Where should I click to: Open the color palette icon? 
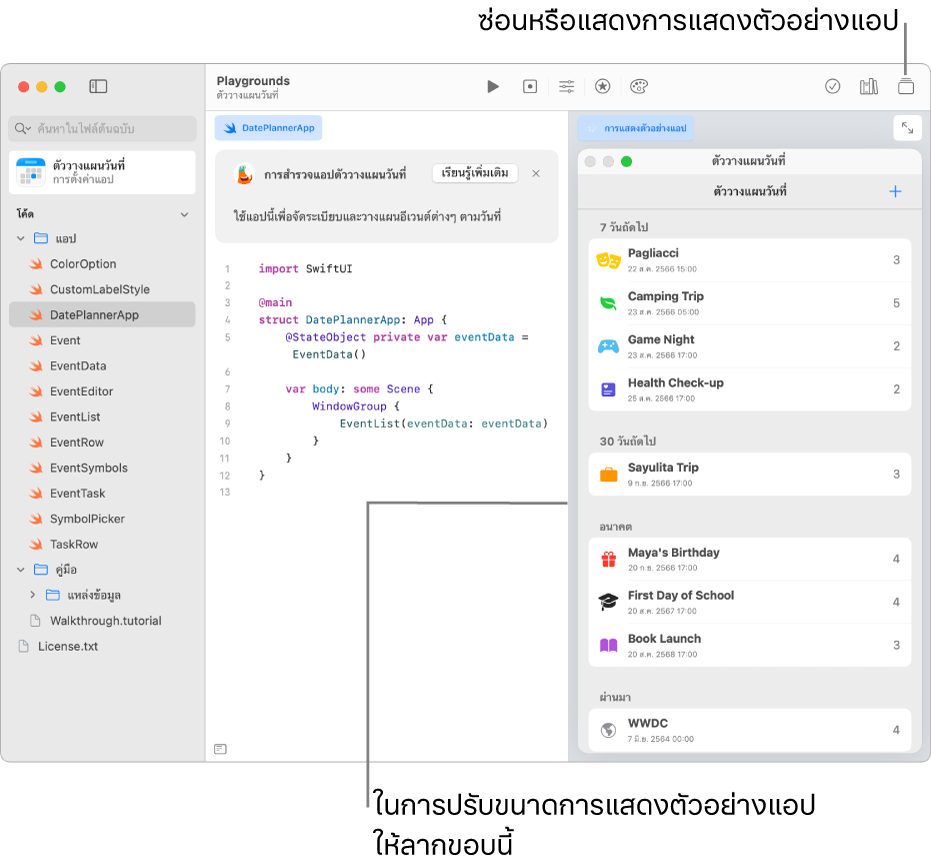(x=639, y=87)
